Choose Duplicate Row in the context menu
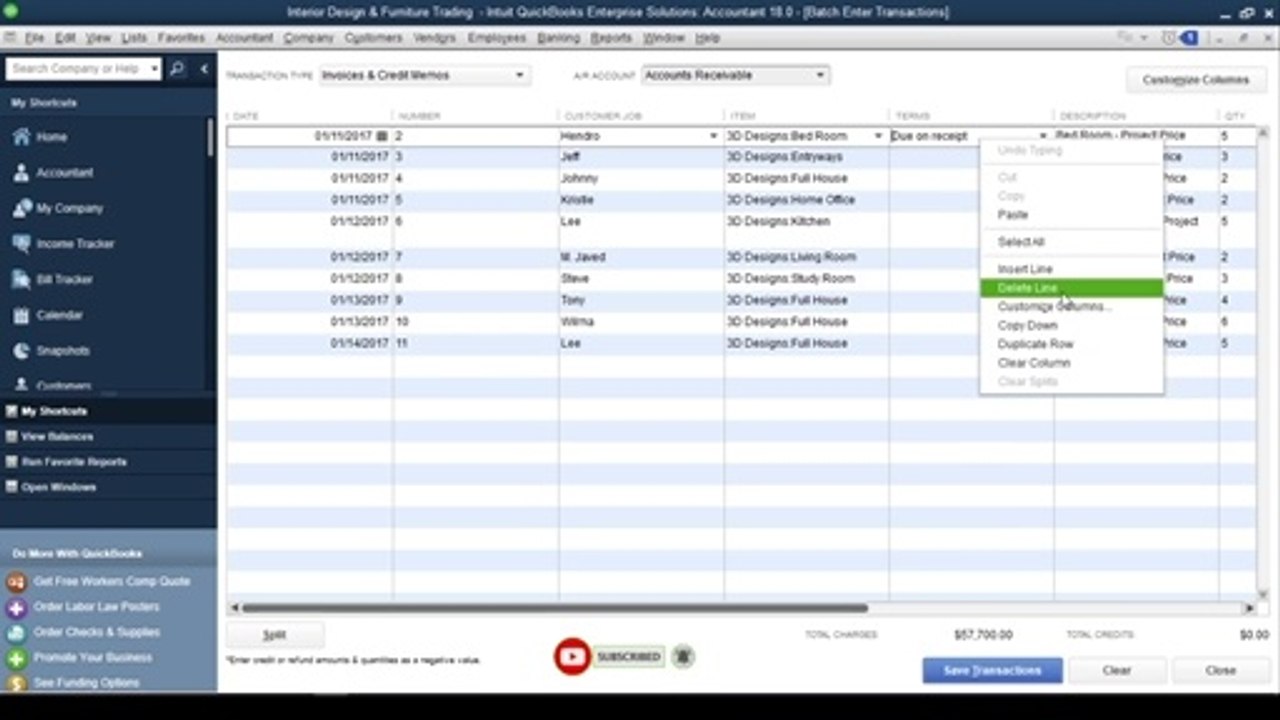Viewport: 1280px width, 720px height. tap(1071, 344)
